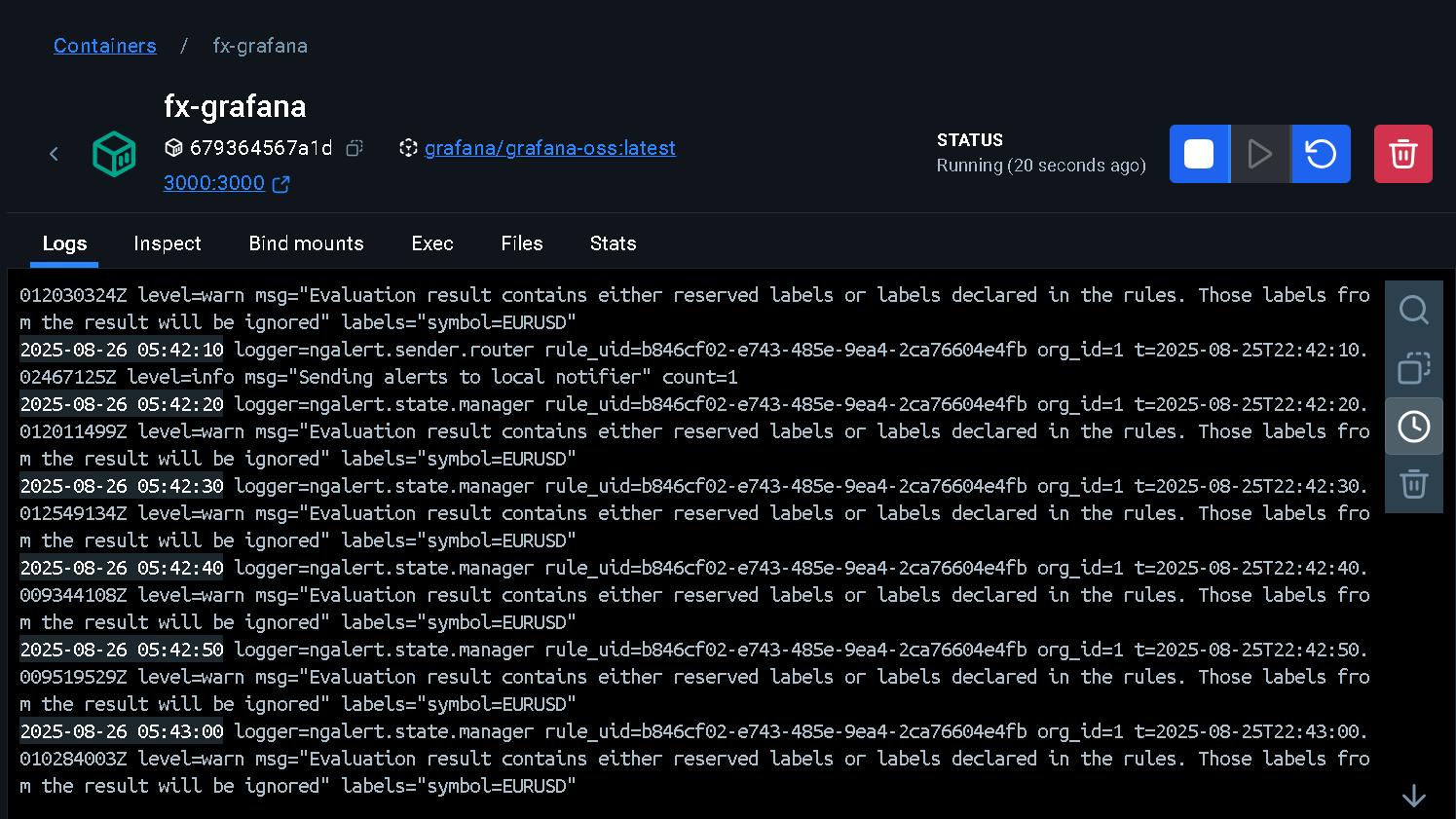Open the grafana/grafana-oss:latest image link
The width and height of the screenshot is (1456, 819).
[x=550, y=148]
